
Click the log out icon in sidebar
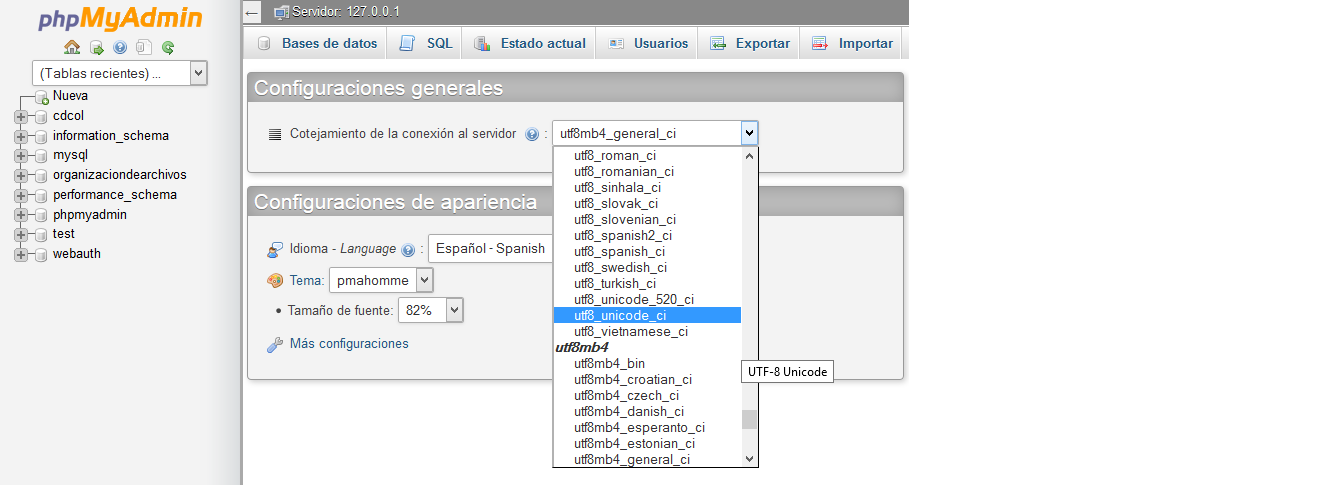pos(96,47)
